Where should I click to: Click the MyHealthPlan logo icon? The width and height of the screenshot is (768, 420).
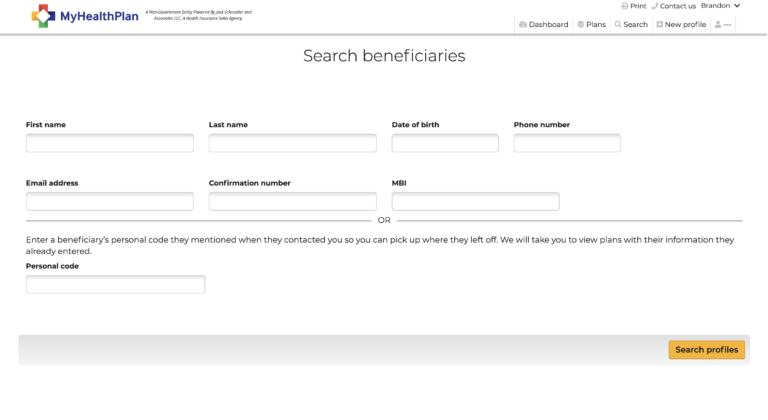click(x=44, y=16)
